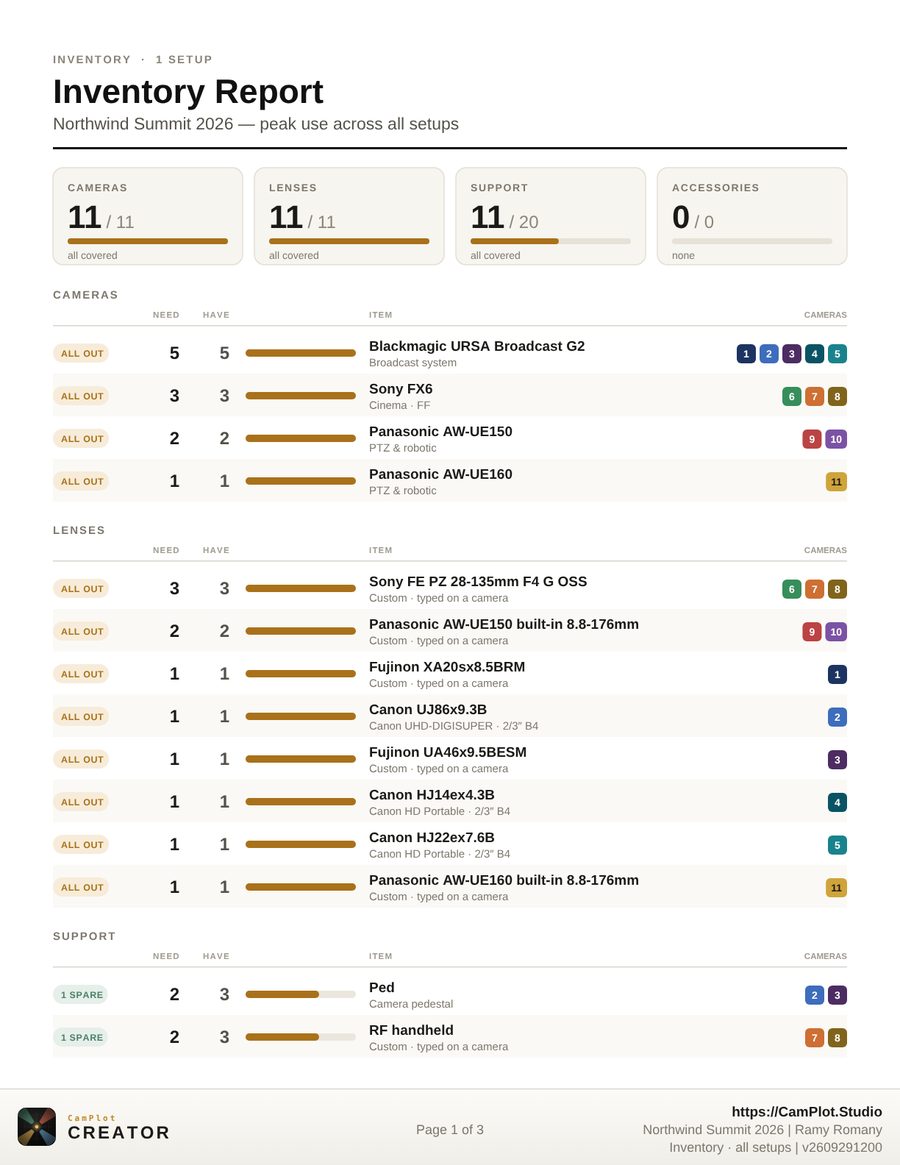Screen dimensions: 900x1165
Task: Click the SUPPORT section heading
Action: tap(84, 936)
